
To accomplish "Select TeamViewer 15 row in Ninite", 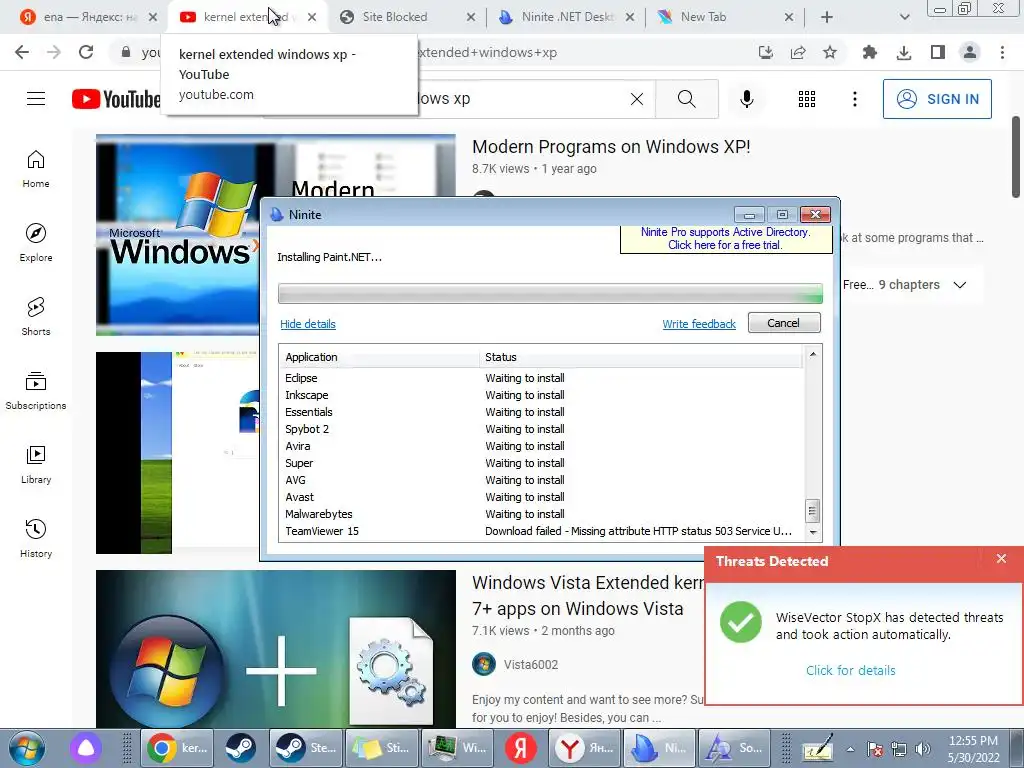I will (x=540, y=531).
